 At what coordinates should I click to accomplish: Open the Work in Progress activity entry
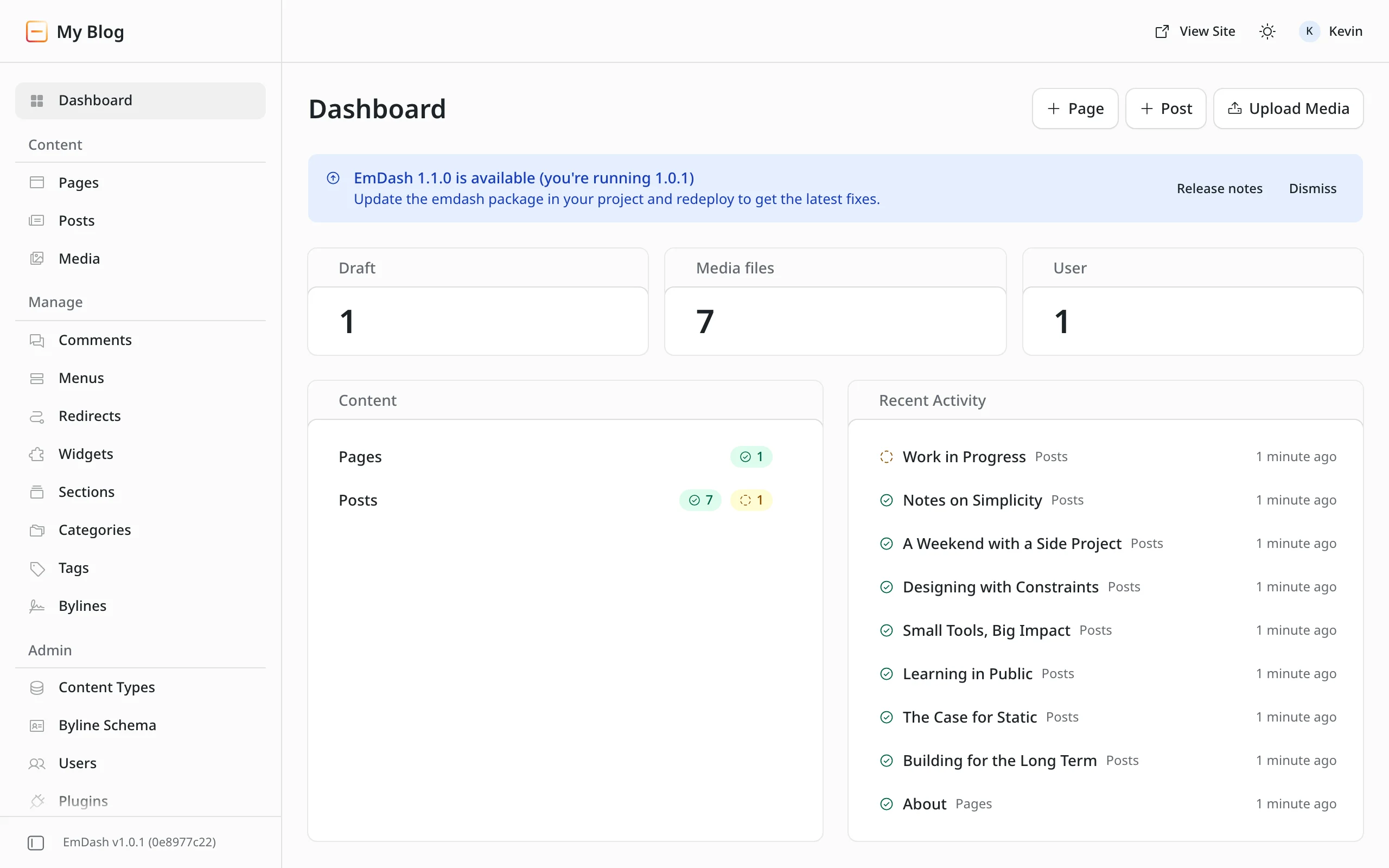(1108, 456)
